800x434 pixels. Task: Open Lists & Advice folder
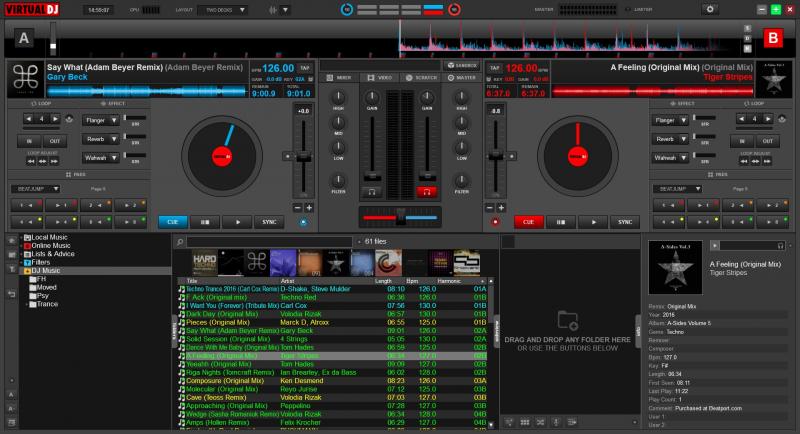[53, 253]
